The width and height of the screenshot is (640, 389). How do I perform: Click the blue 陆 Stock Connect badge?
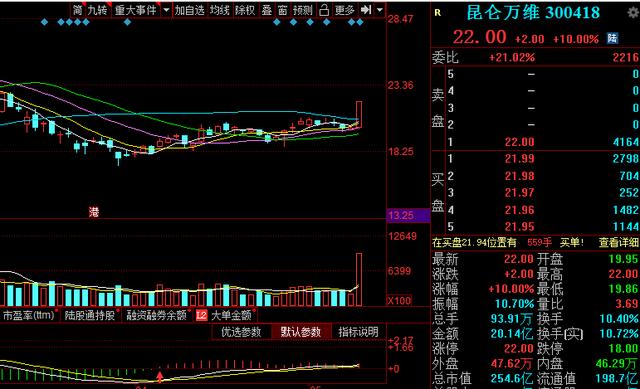point(612,38)
